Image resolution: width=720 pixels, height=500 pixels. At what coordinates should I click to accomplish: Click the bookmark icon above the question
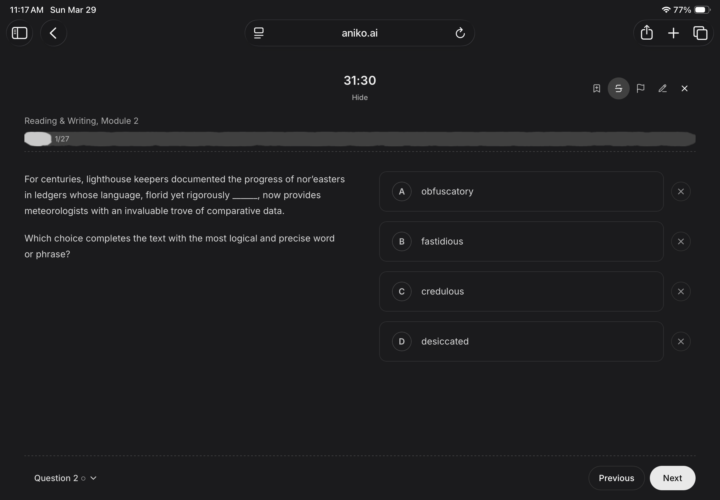point(596,88)
